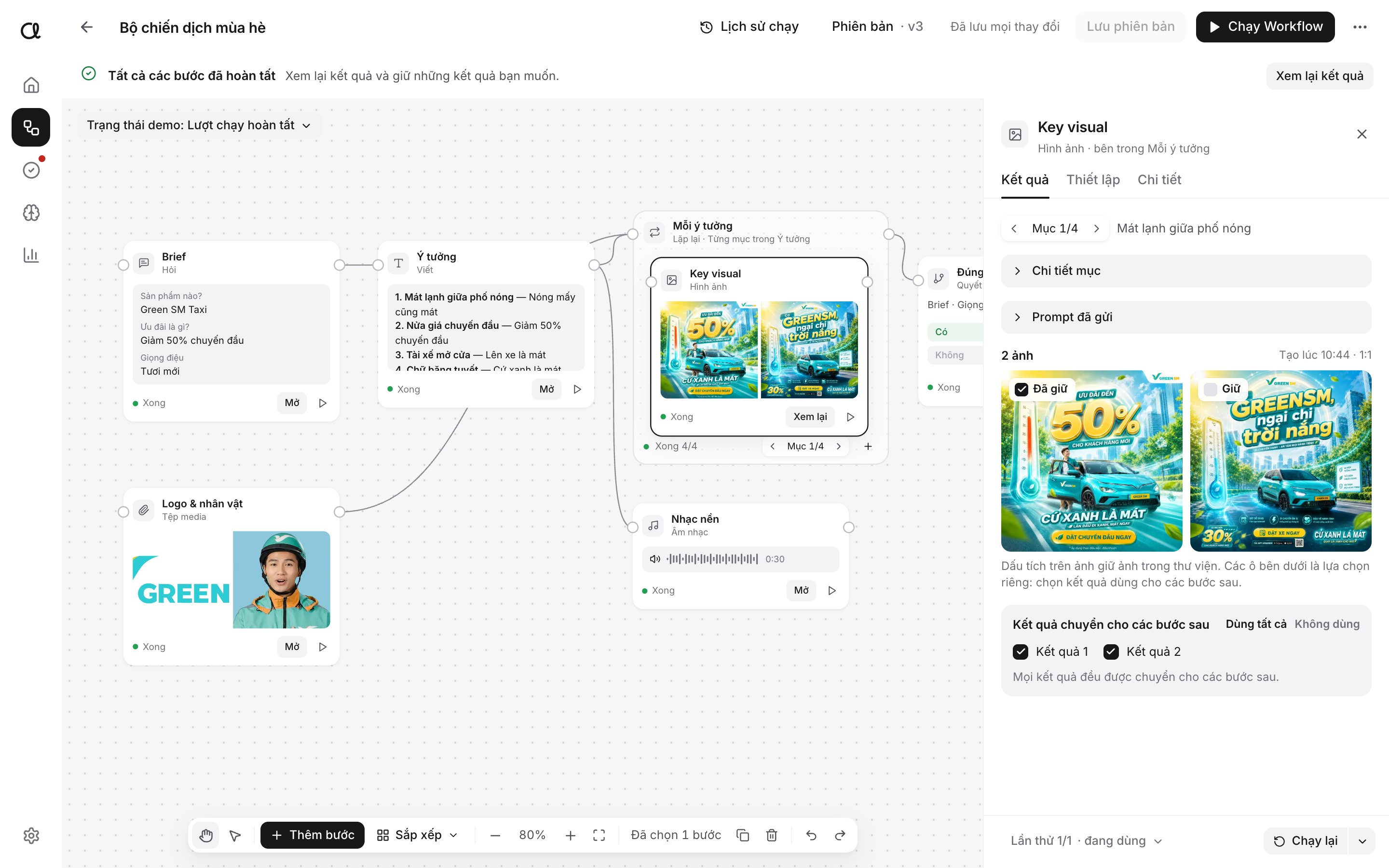
Task: Duplicate the selected step with copy icon
Action: click(743, 835)
